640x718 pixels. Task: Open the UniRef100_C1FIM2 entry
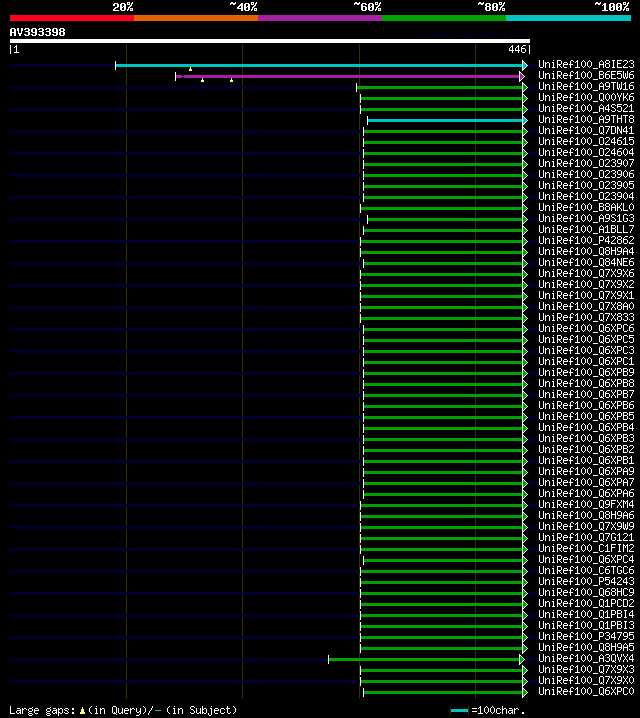[586, 548]
